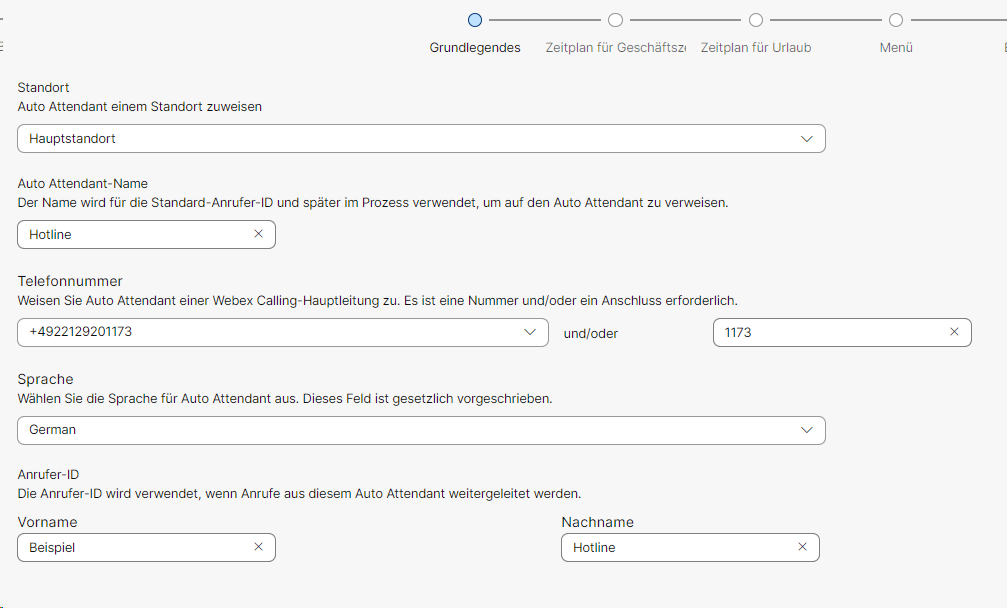Clear the Auto Attendant-Name field
Image resolution: width=1007 pixels, height=608 pixels.
click(x=258, y=234)
